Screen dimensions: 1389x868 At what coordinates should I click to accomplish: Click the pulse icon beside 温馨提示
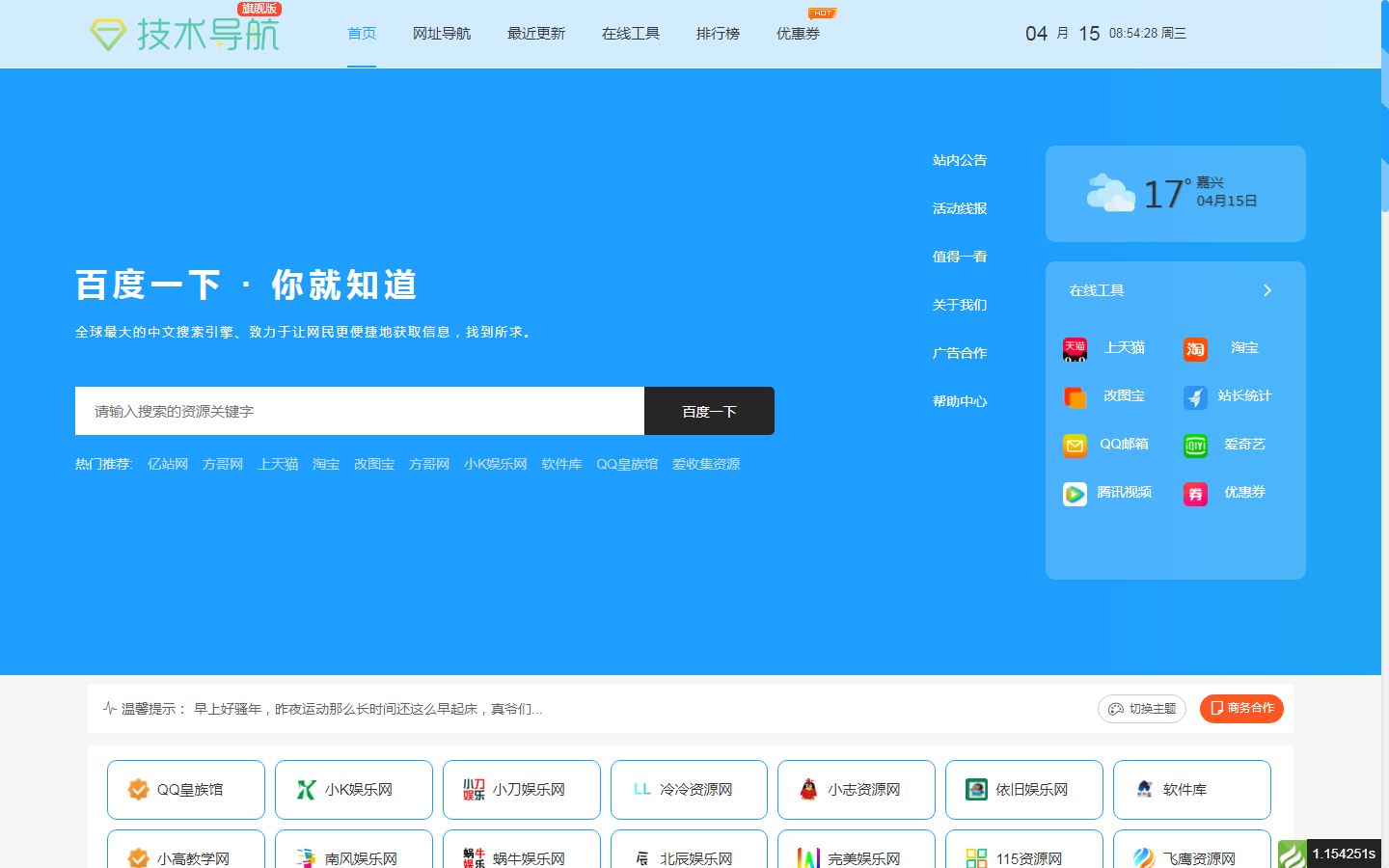tap(110, 708)
